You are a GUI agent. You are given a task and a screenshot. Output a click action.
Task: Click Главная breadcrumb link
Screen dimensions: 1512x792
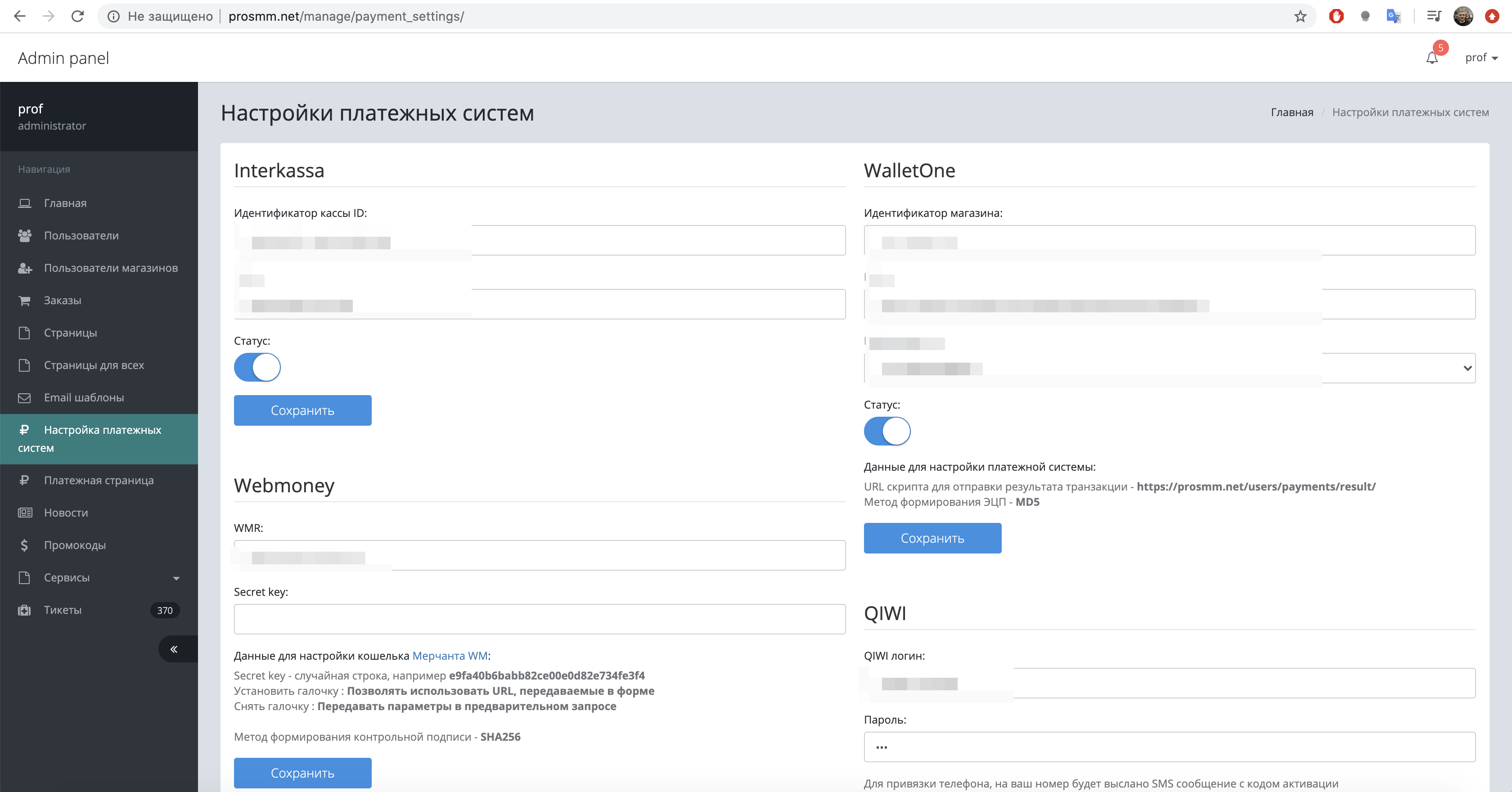(1291, 112)
